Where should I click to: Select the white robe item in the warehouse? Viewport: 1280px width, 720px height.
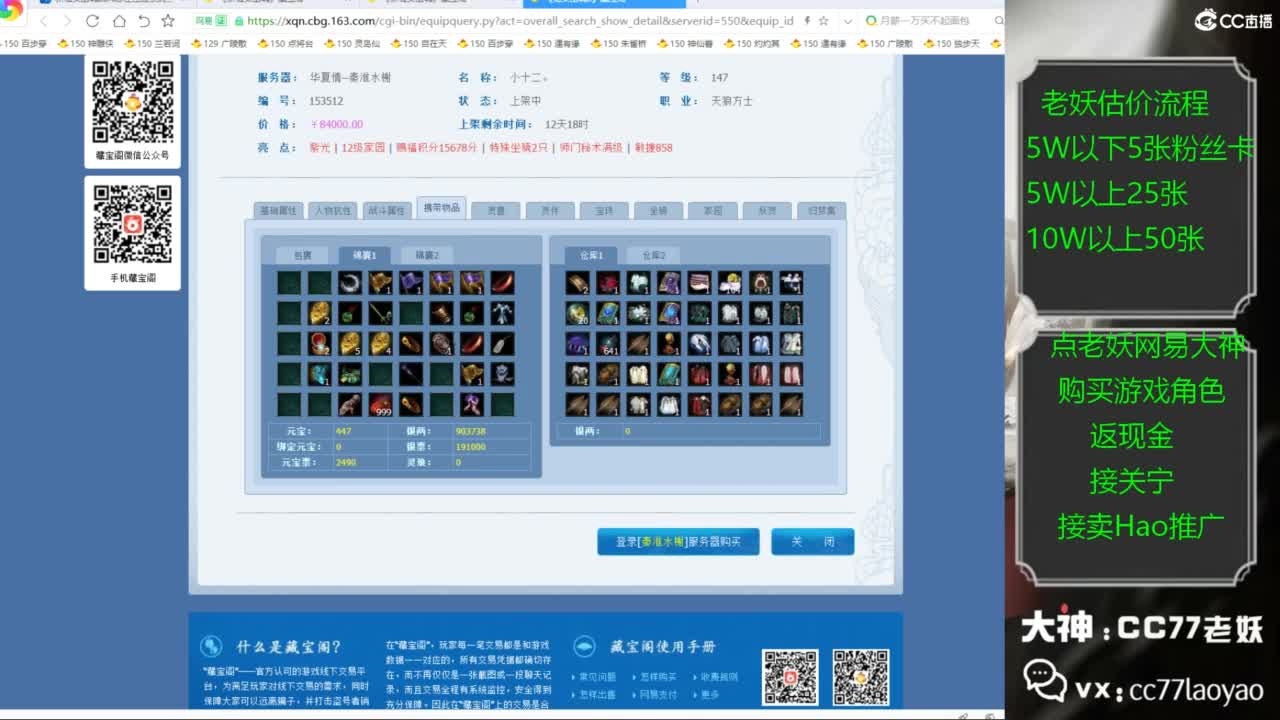(671, 405)
